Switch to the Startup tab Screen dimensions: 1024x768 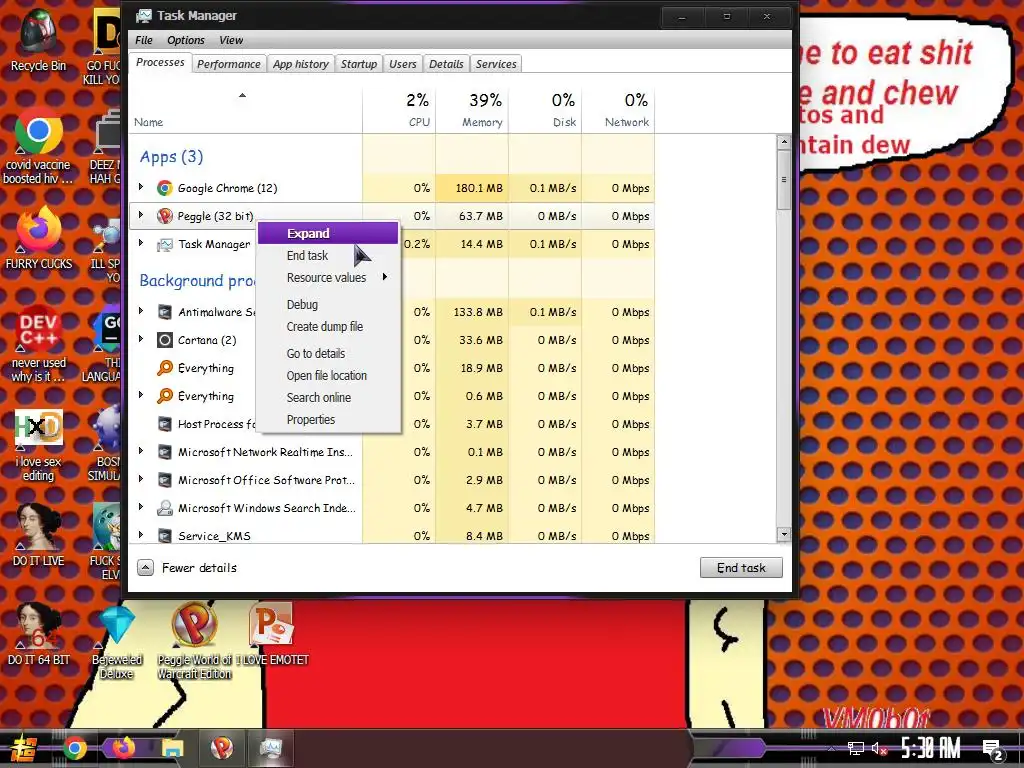coord(359,64)
